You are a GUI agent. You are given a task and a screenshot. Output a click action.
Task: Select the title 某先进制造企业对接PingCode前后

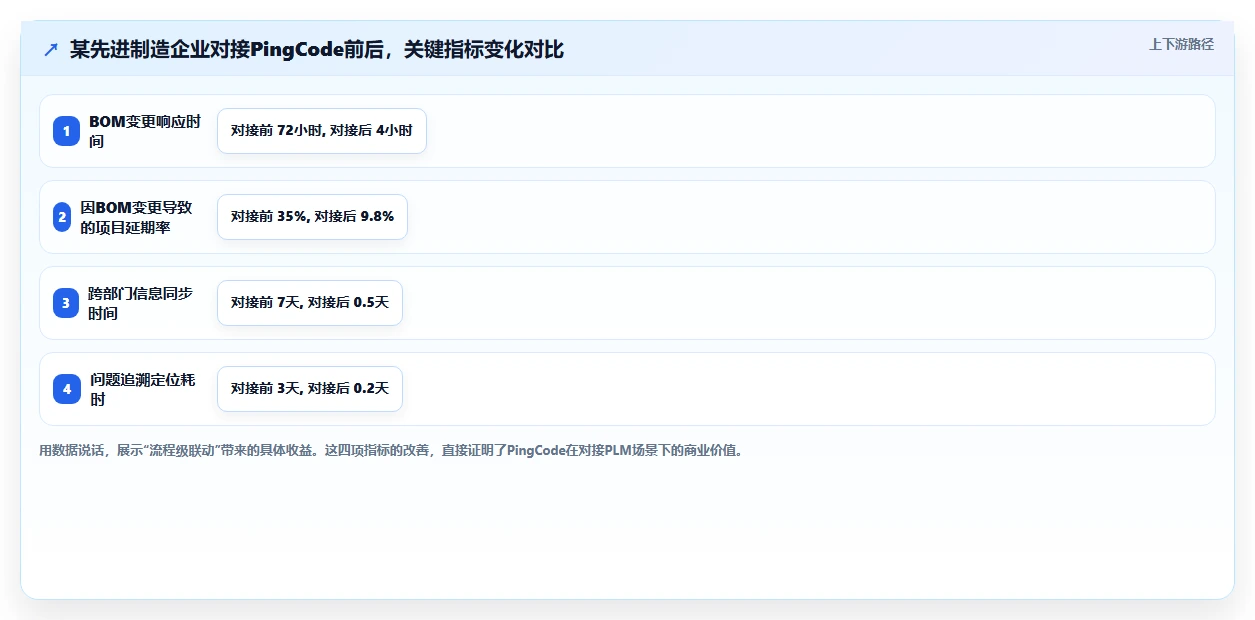point(317,49)
